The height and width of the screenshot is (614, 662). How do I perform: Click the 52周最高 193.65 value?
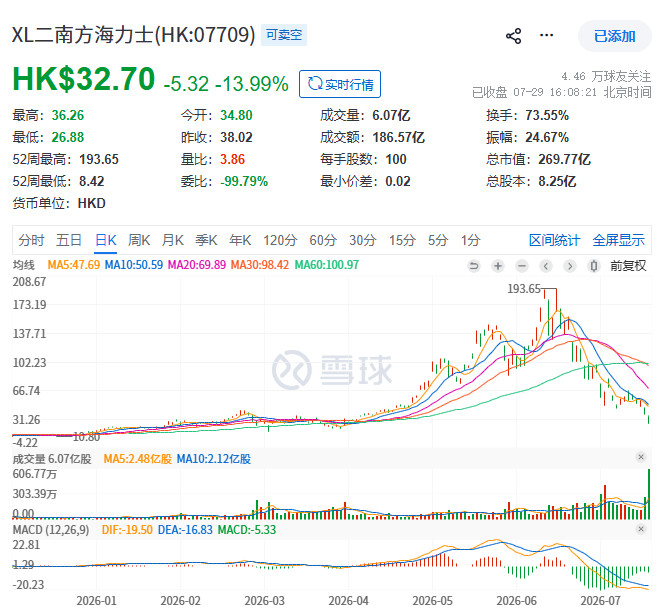[x=99, y=159]
